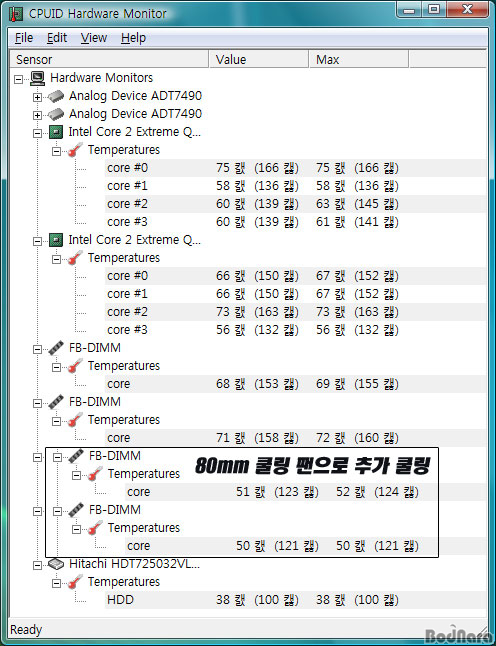Screen dimensions: 496x646
Task: Collapse the first Intel Core 2 Extreme node
Action: coord(37,133)
